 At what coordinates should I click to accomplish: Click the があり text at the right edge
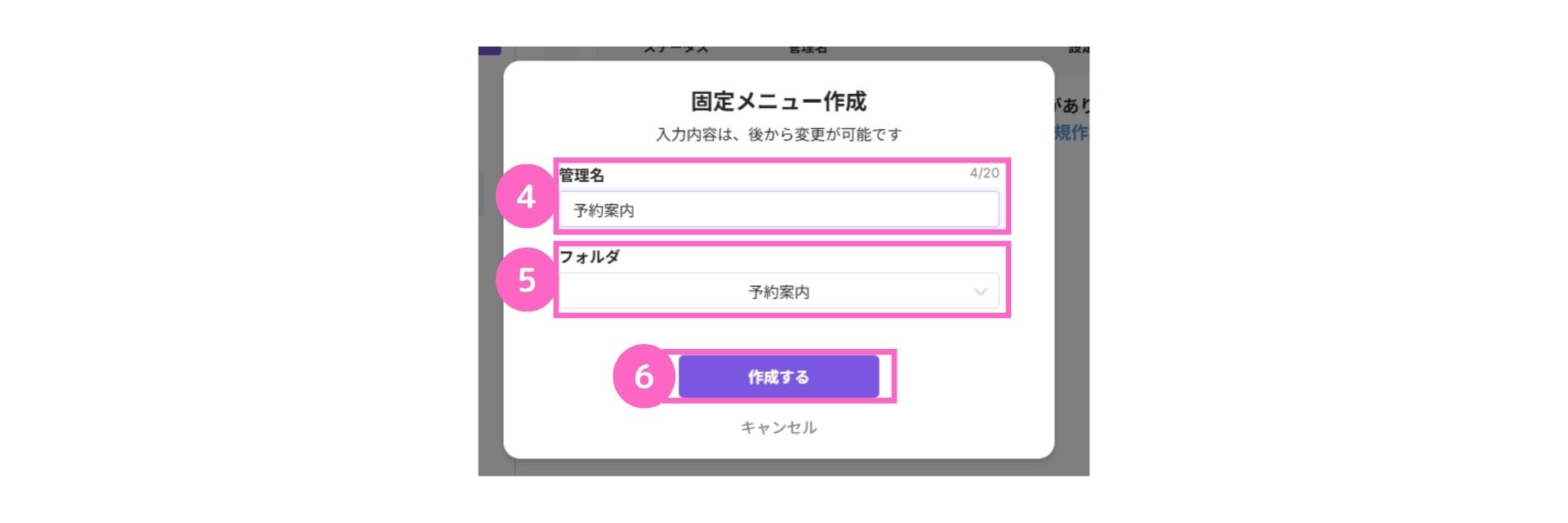coord(1072,105)
